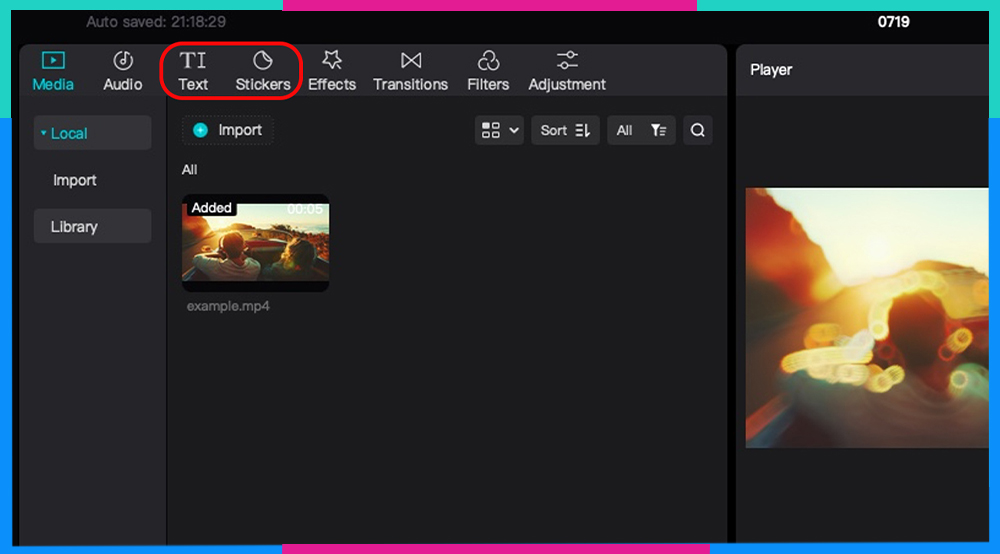Screen dimensions: 1000x554
Task: Select Import under Local in the sidebar
Action: pos(75,180)
